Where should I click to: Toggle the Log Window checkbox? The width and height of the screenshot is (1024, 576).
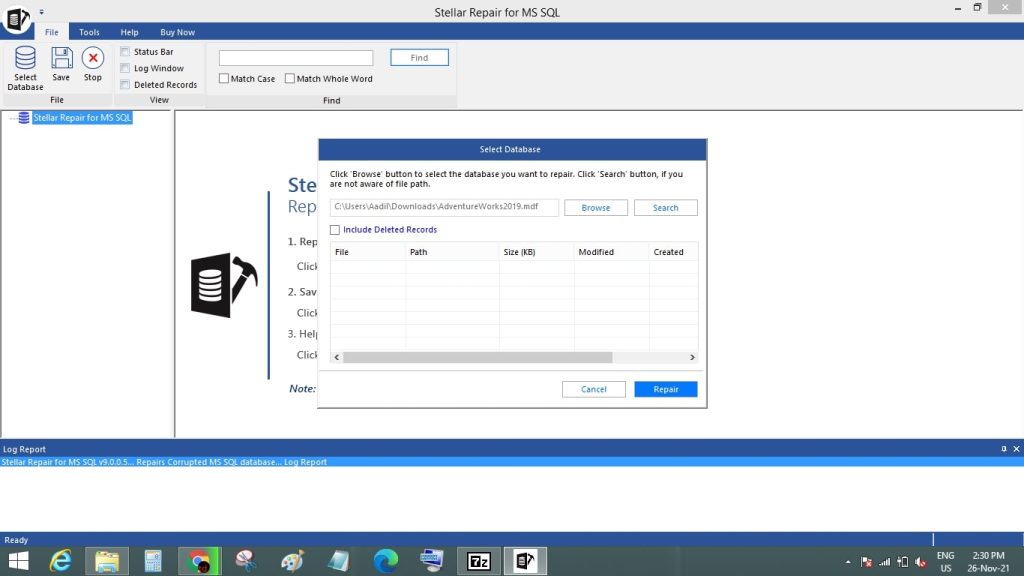click(x=125, y=68)
